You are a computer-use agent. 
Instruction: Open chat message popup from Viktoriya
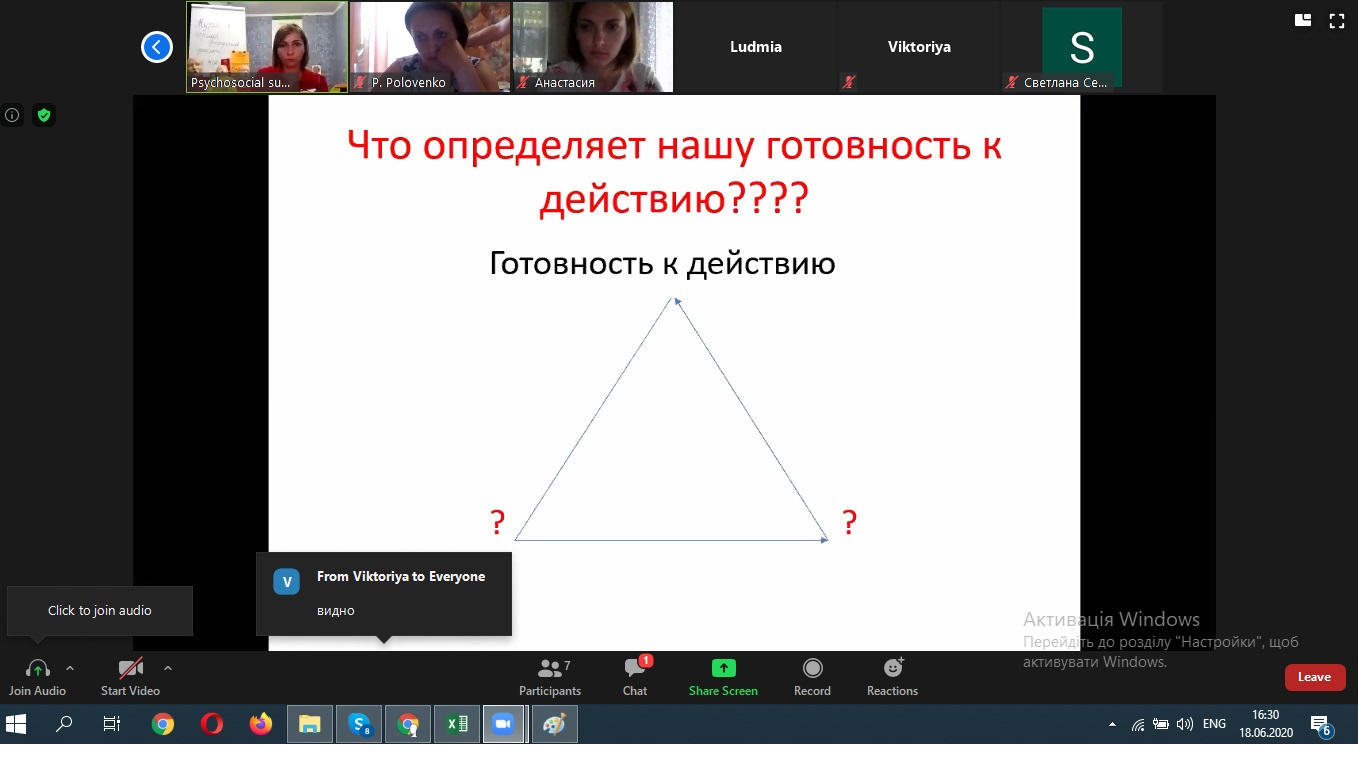384,594
